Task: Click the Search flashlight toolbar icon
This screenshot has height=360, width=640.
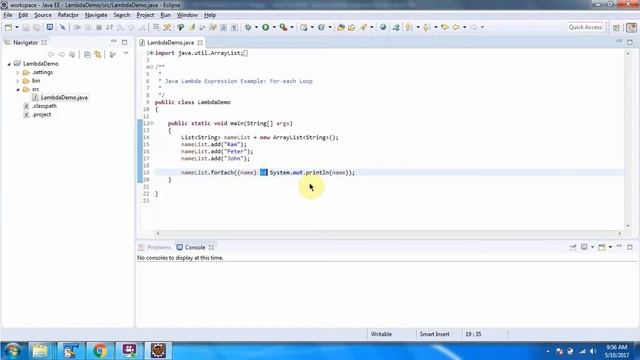Action: click(x=363, y=27)
